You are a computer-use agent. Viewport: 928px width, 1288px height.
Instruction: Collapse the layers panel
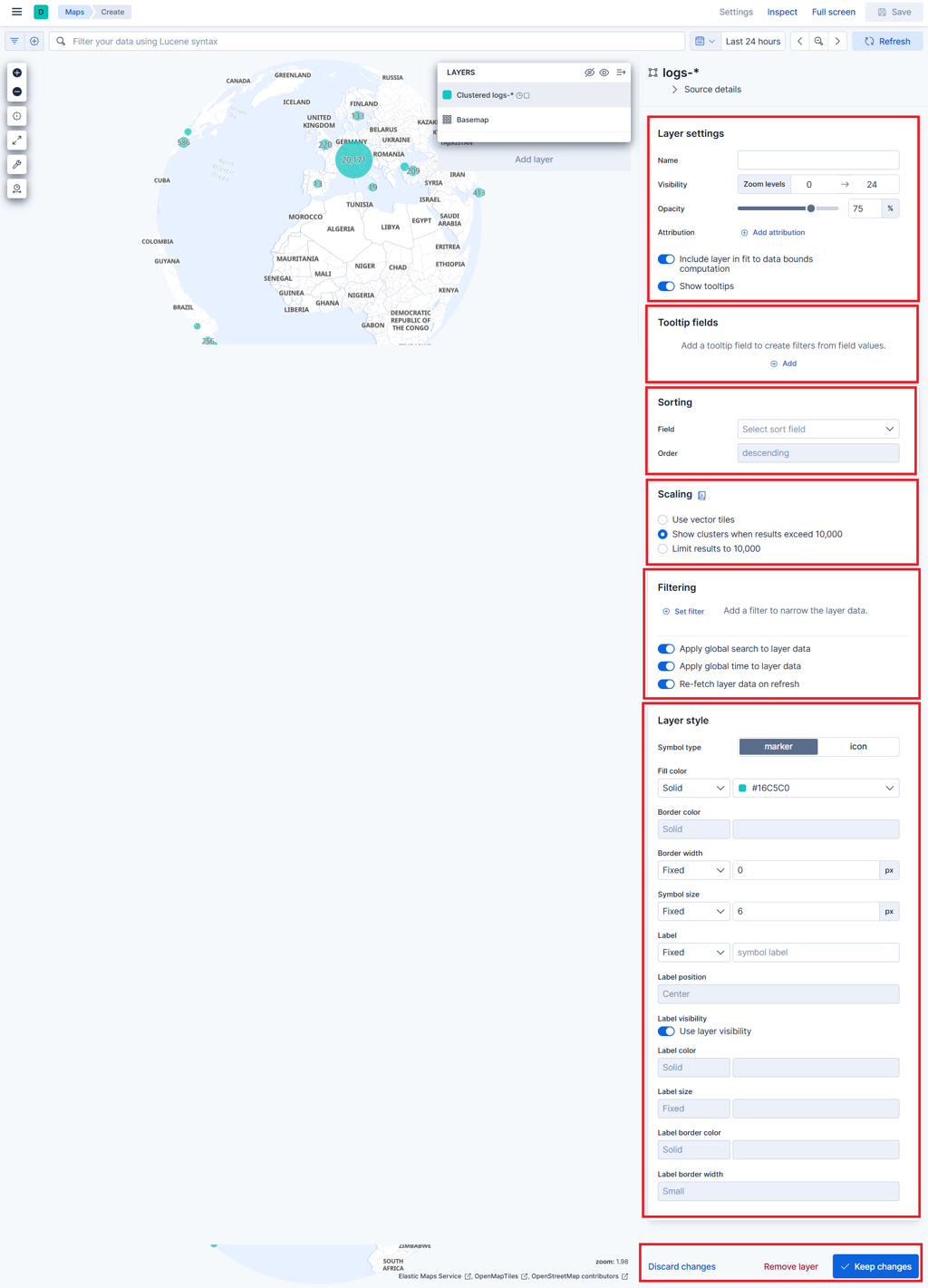[621, 73]
